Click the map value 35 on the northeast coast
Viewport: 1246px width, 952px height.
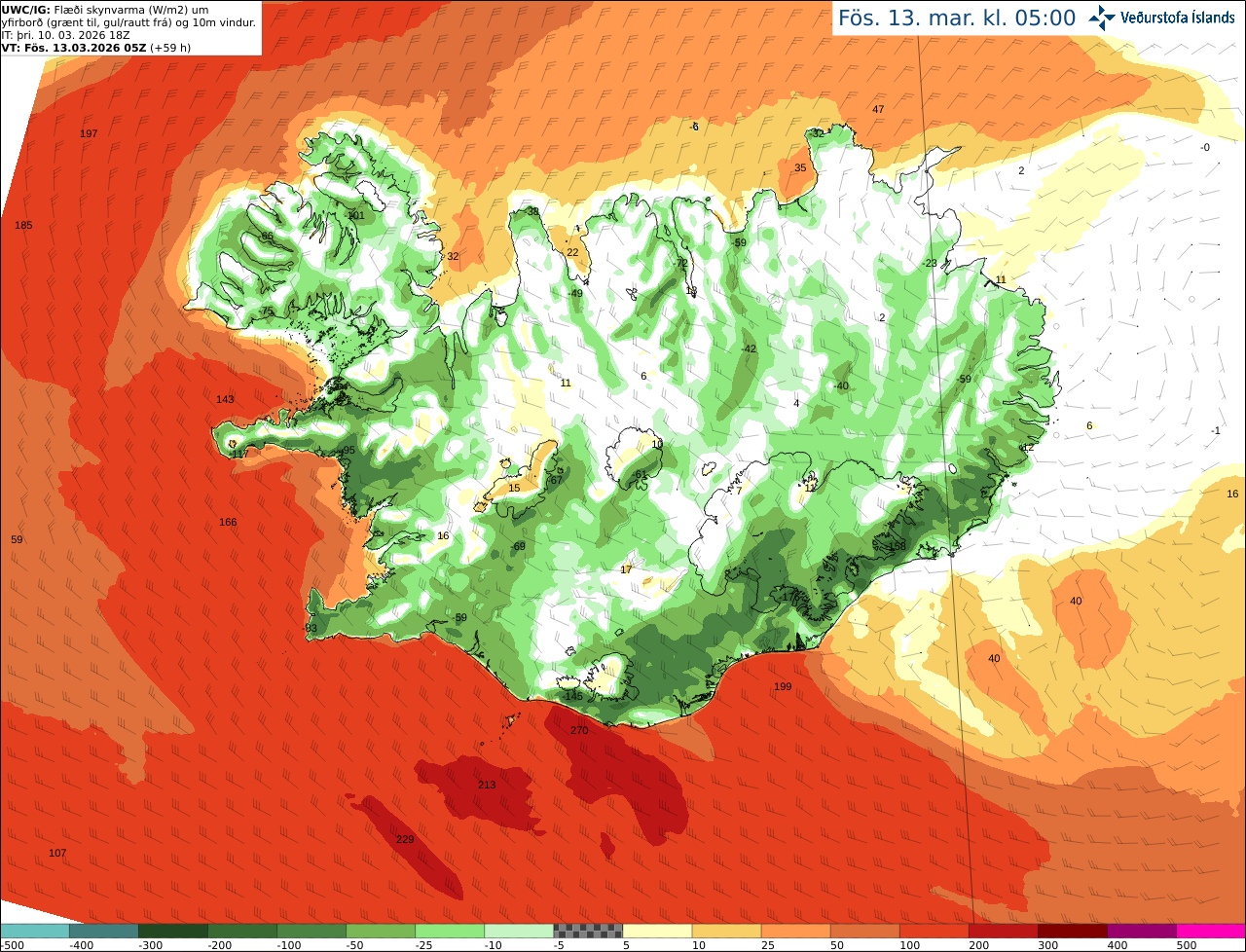[x=800, y=167]
